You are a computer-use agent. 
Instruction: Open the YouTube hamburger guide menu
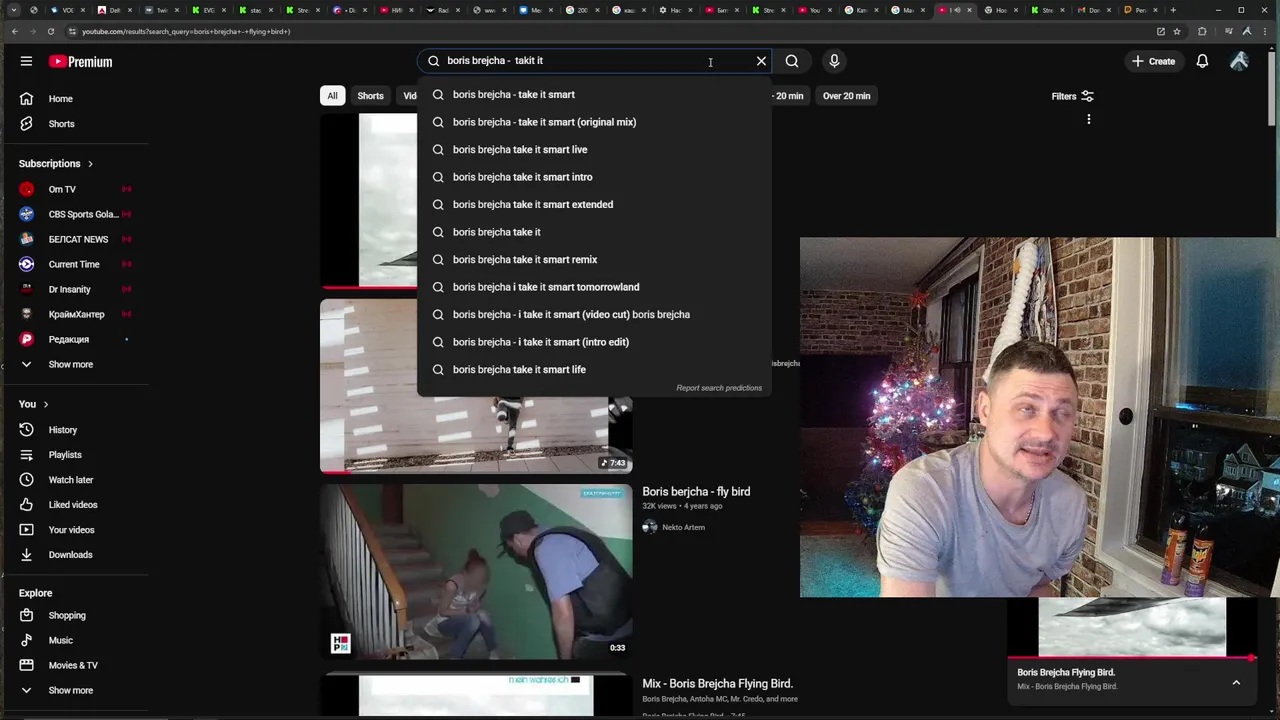click(26, 61)
